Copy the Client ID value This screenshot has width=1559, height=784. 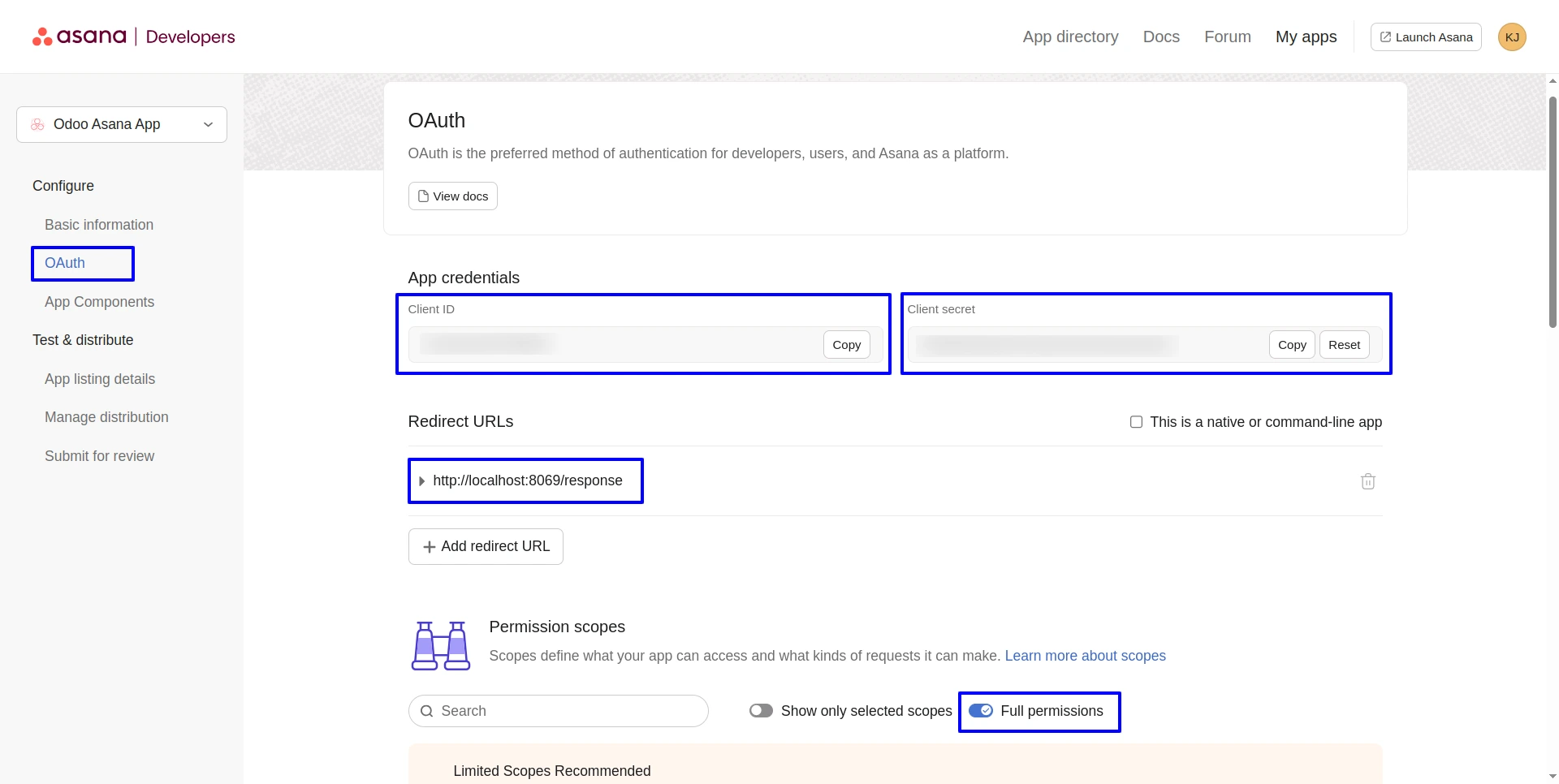(x=846, y=345)
